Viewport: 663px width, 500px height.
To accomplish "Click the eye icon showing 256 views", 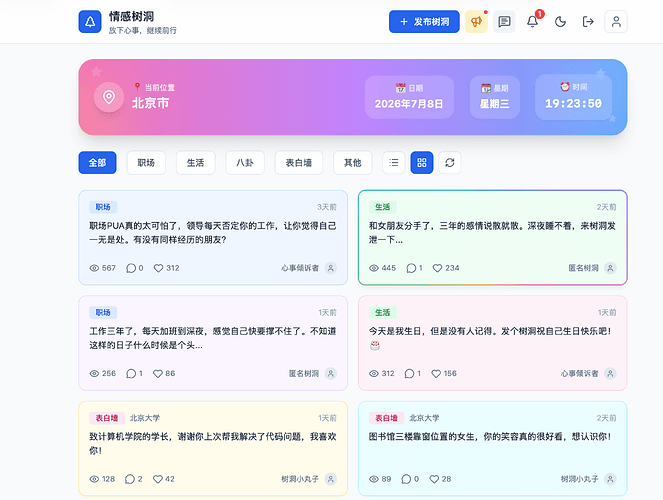I will [94, 374].
